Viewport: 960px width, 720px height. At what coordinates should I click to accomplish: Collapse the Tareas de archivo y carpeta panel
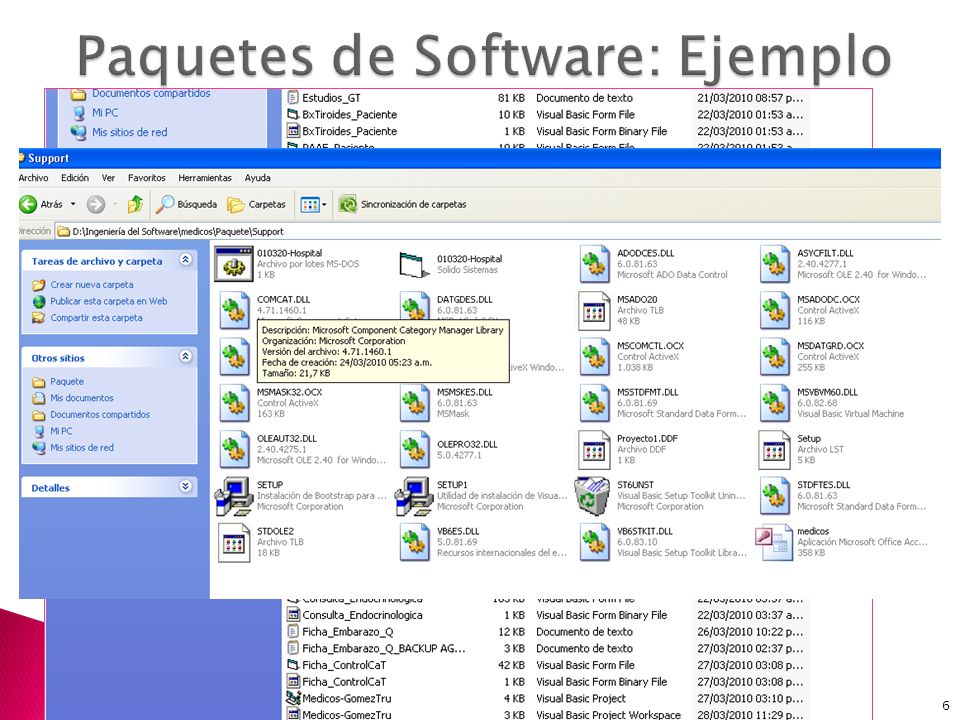click(186, 260)
